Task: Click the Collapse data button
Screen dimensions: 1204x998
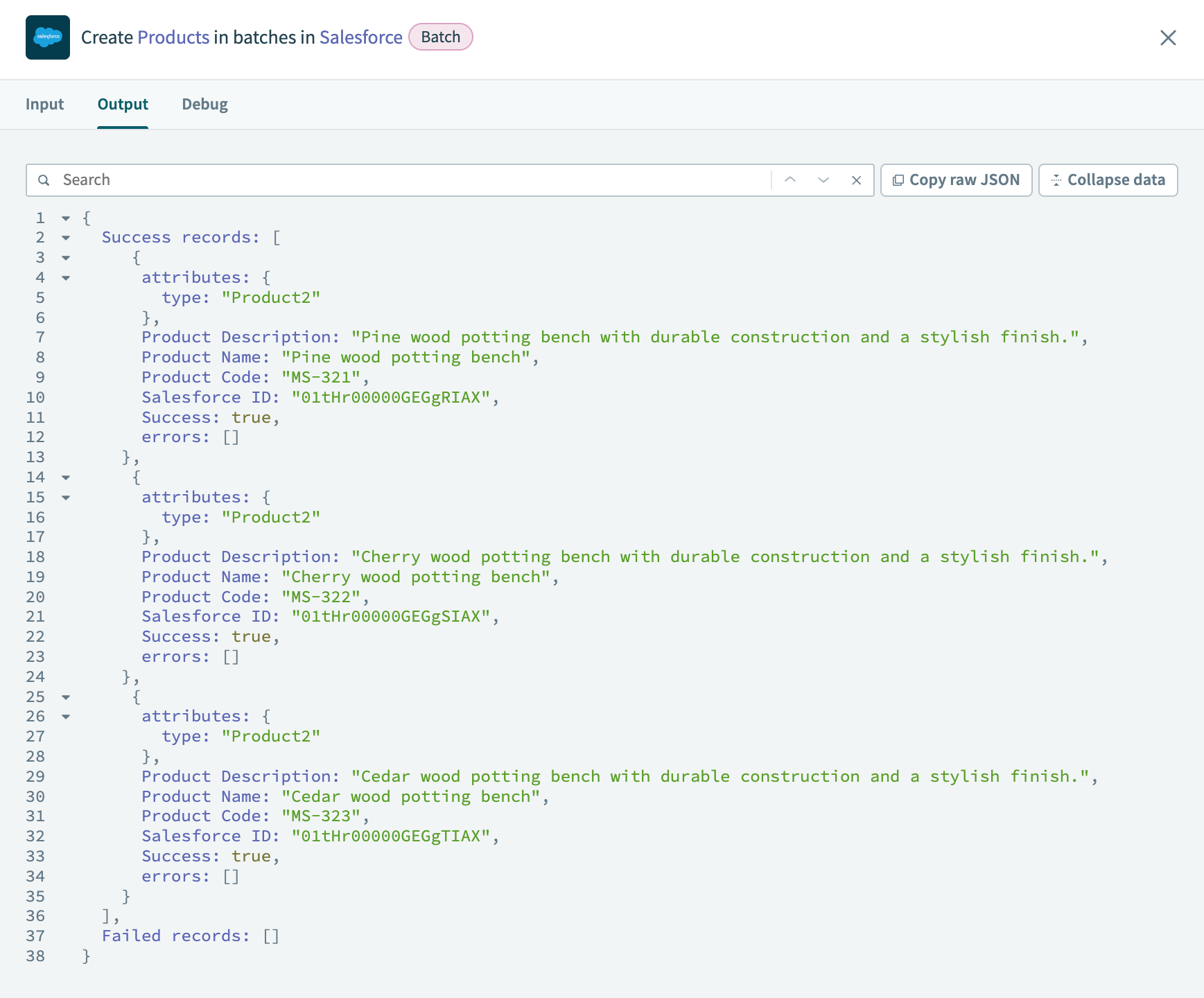Action: coord(1108,180)
